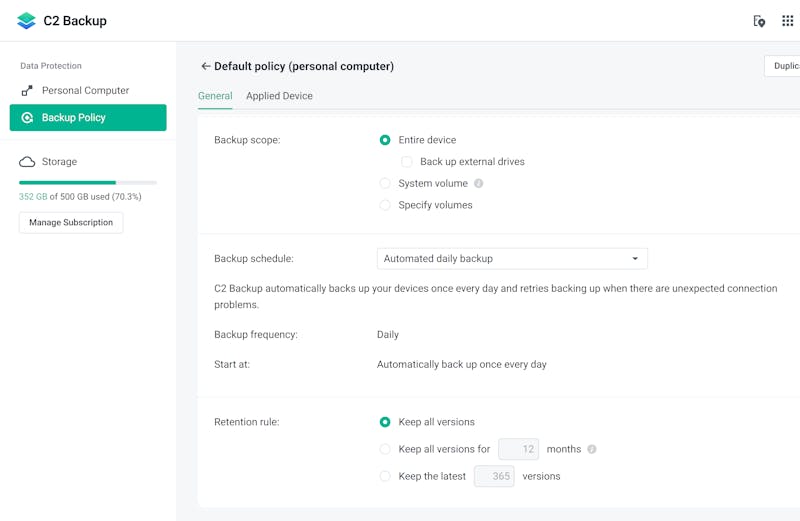This screenshot has width=800, height=521.
Task: Select the System volume radio option
Action: tap(385, 183)
